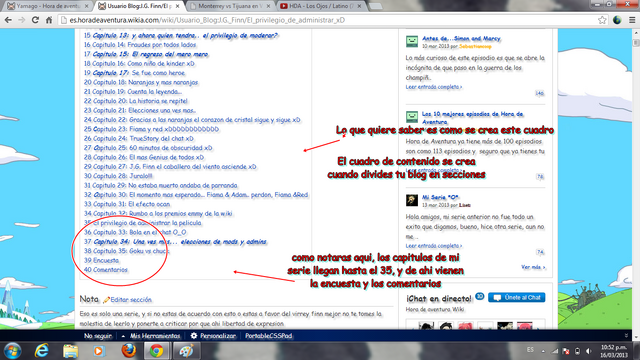The image size is (640, 360).
Task: Open Capitulo 15: El regreso del mero mero
Action: [x=146, y=54]
